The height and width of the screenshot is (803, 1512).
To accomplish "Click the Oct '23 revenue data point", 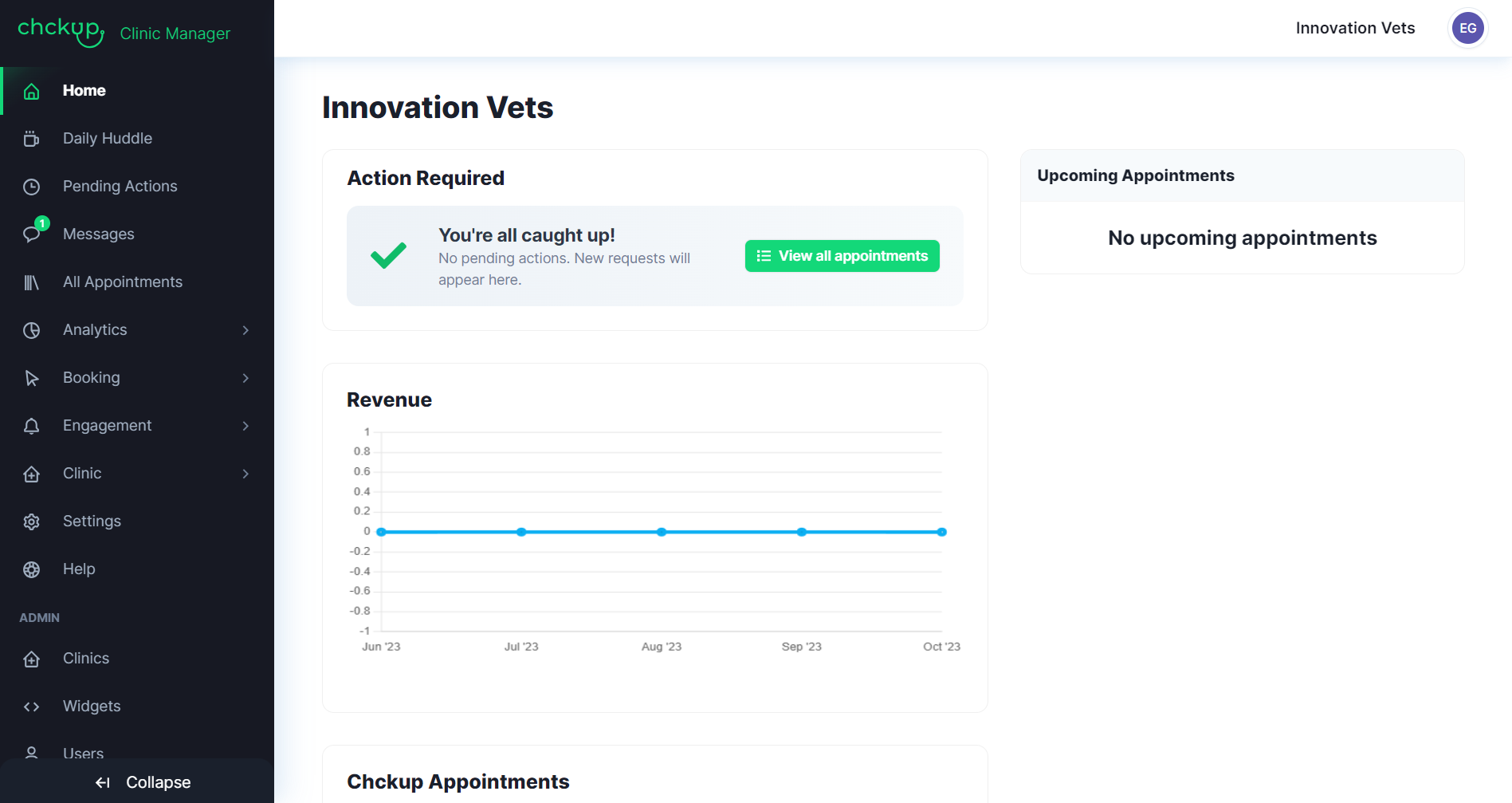I will 941,532.
